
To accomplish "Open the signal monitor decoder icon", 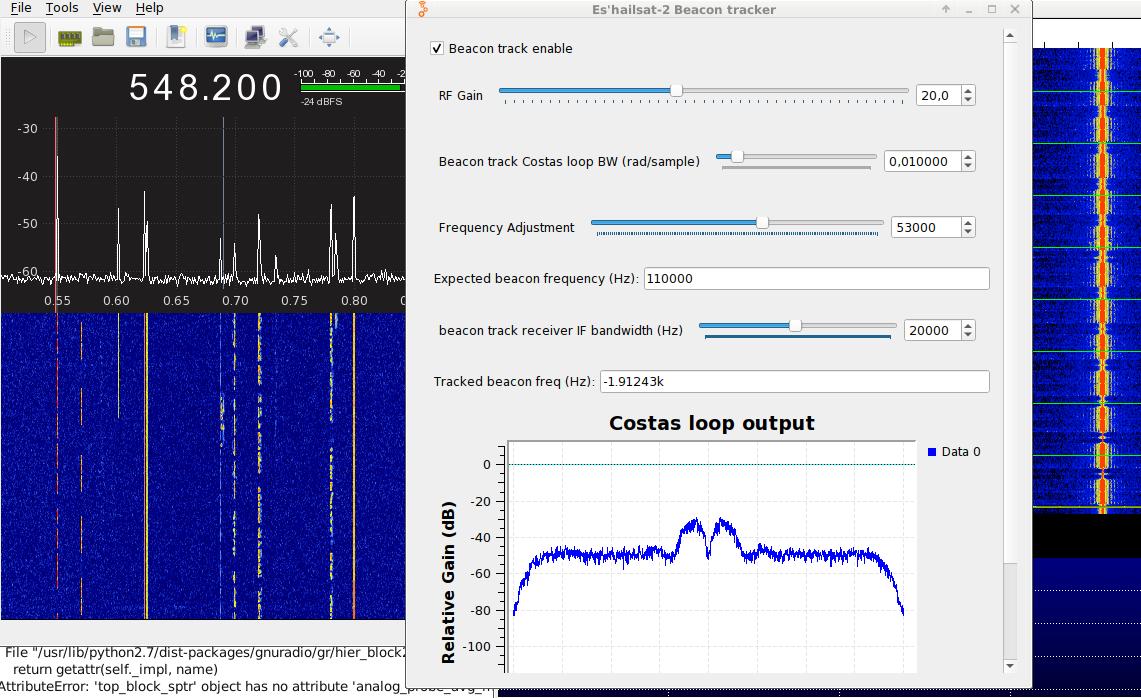I will tap(216, 36).
